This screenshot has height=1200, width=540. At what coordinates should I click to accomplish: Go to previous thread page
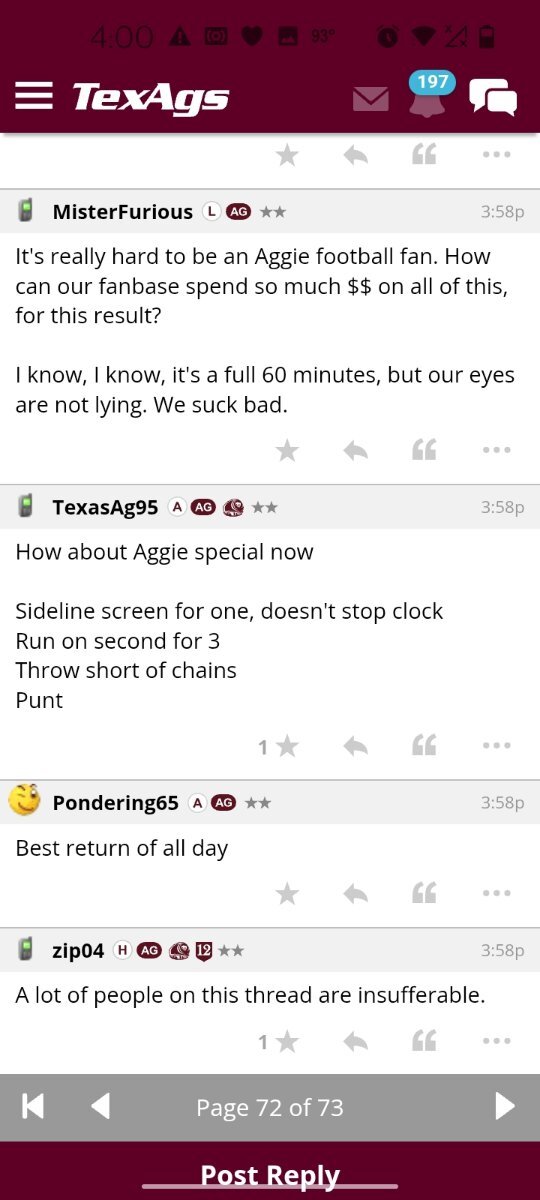click(x=100, y=1106)
